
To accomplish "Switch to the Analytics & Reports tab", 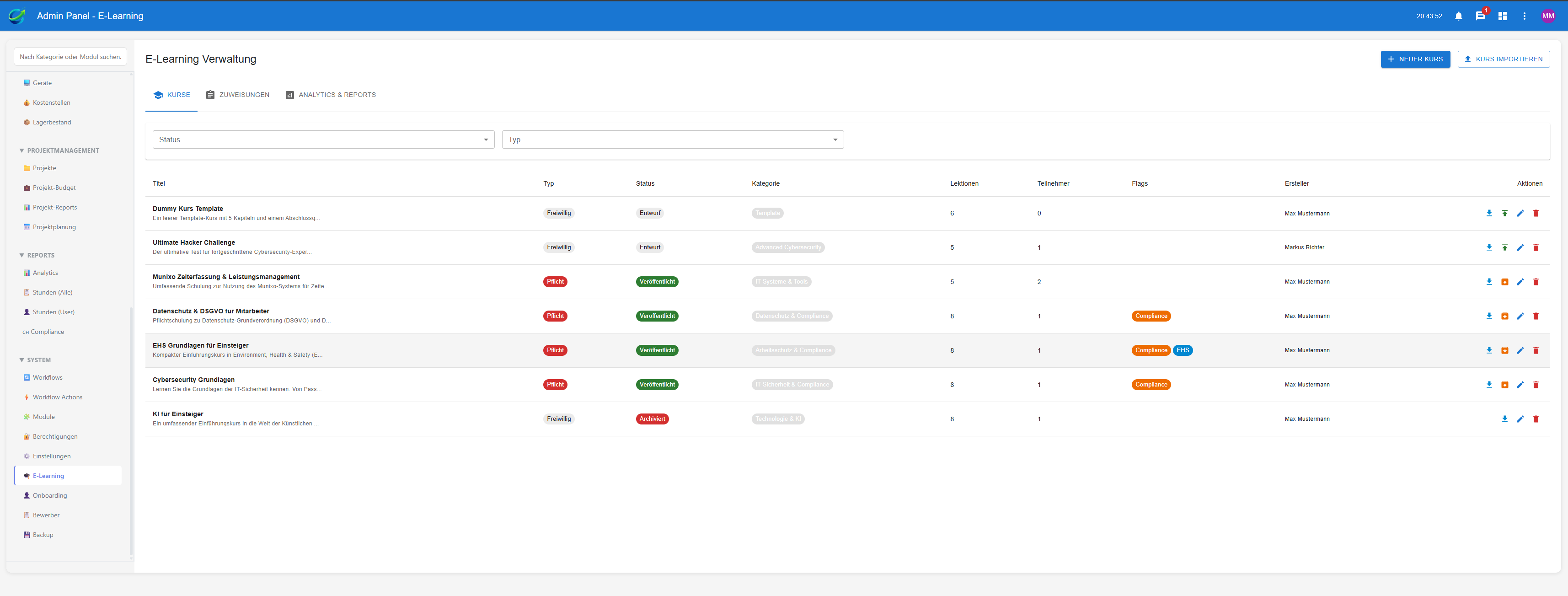I will coord(331,95).
